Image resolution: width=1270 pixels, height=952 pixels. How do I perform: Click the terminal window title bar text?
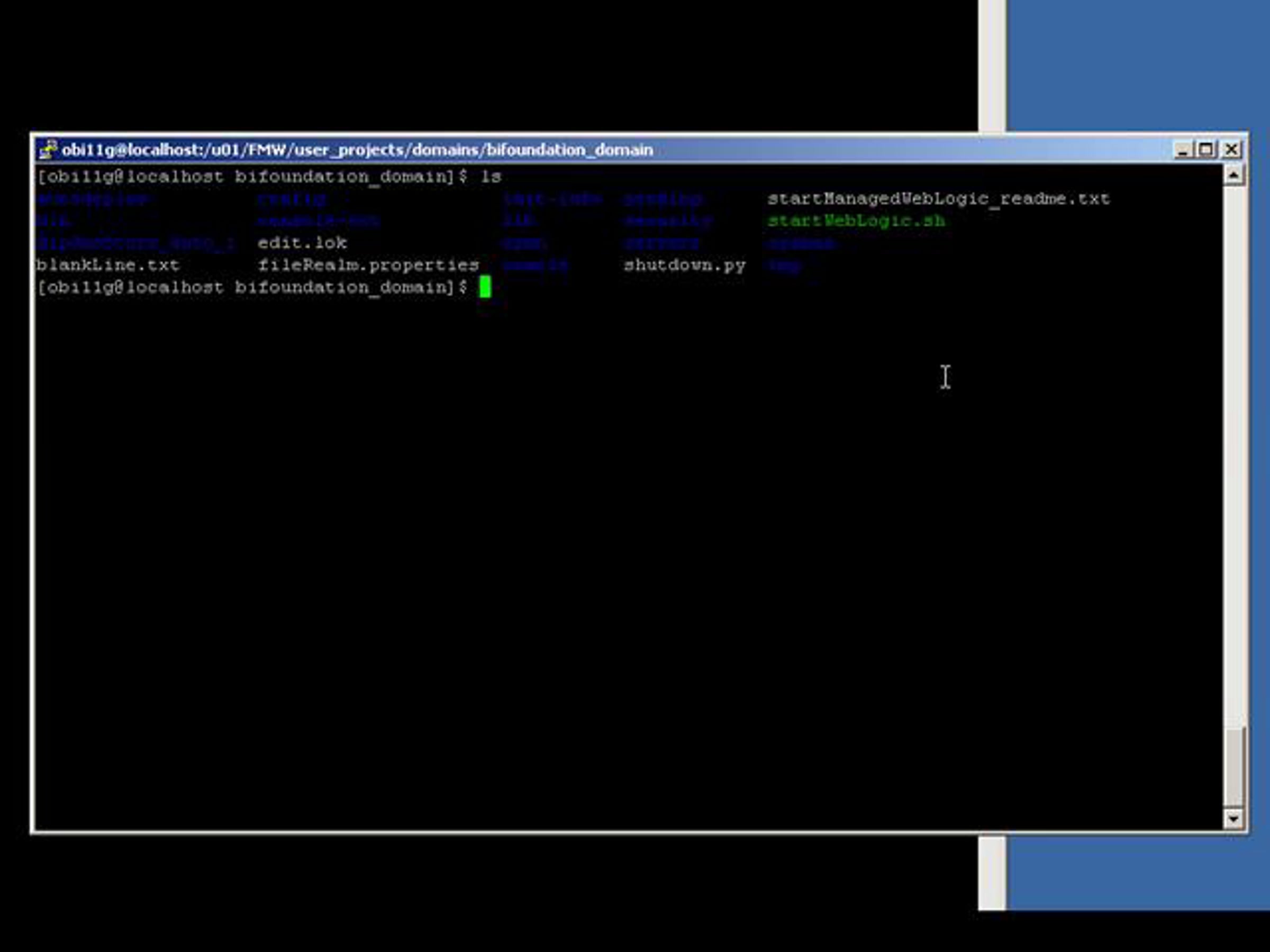[x=357, y=150]
